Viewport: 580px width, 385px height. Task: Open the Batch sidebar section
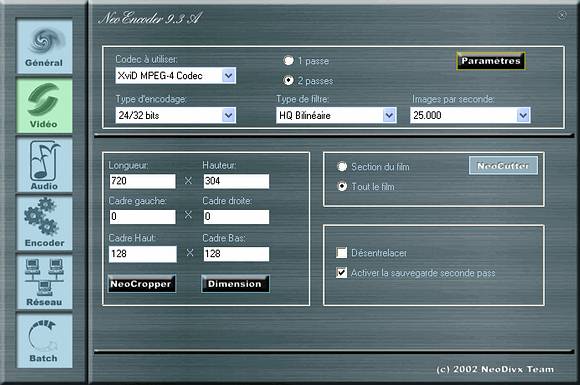tap(44, 341)
